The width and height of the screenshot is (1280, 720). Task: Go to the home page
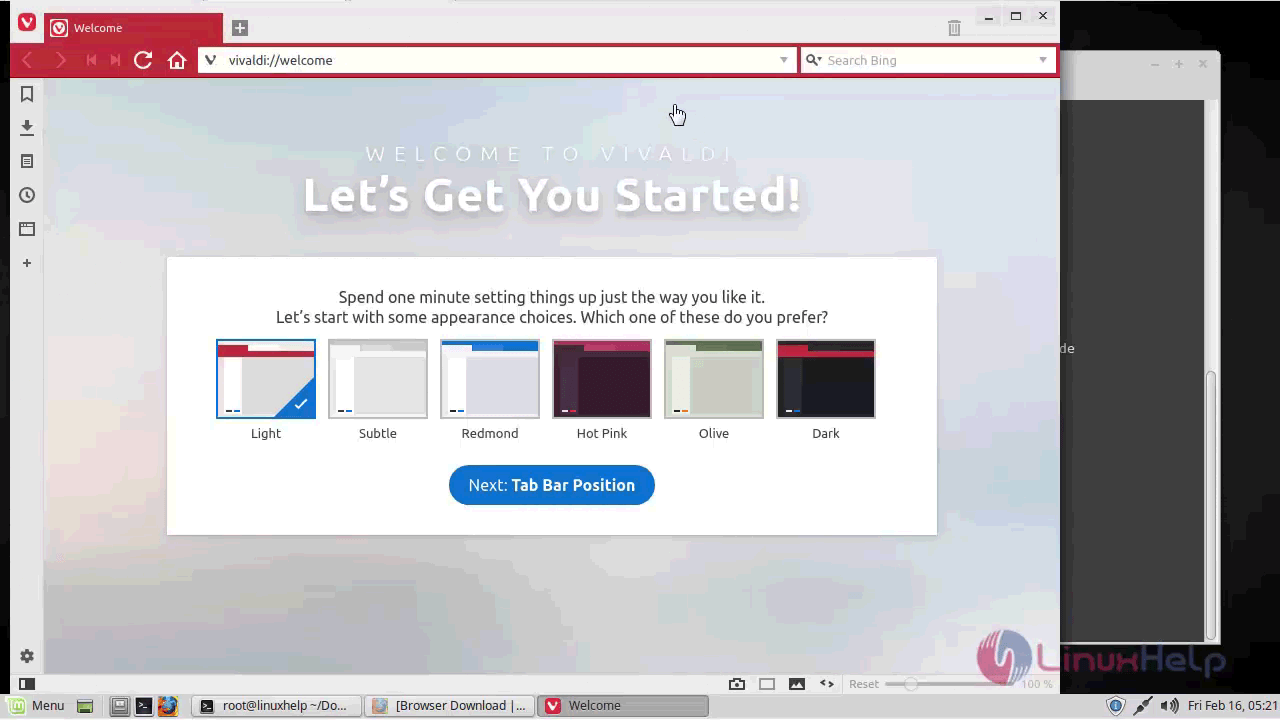[x=177, y=60]
